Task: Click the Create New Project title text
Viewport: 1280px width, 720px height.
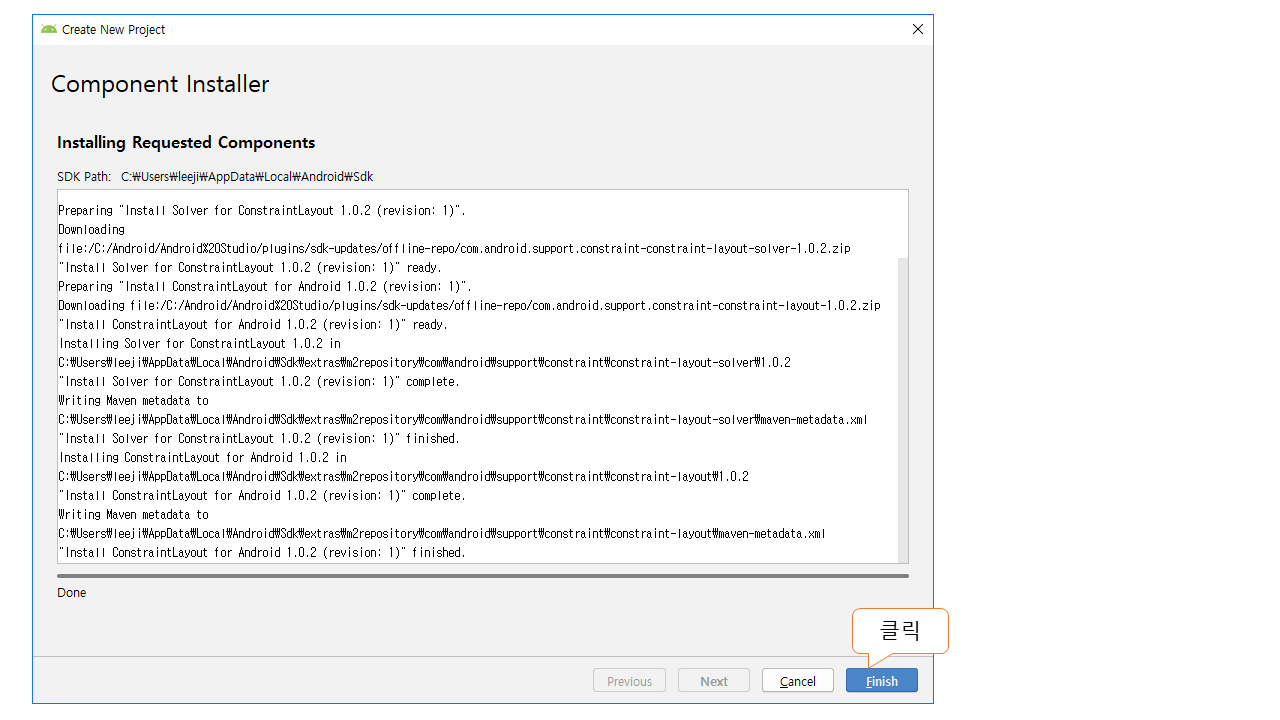Action: [x=113, y=30]
